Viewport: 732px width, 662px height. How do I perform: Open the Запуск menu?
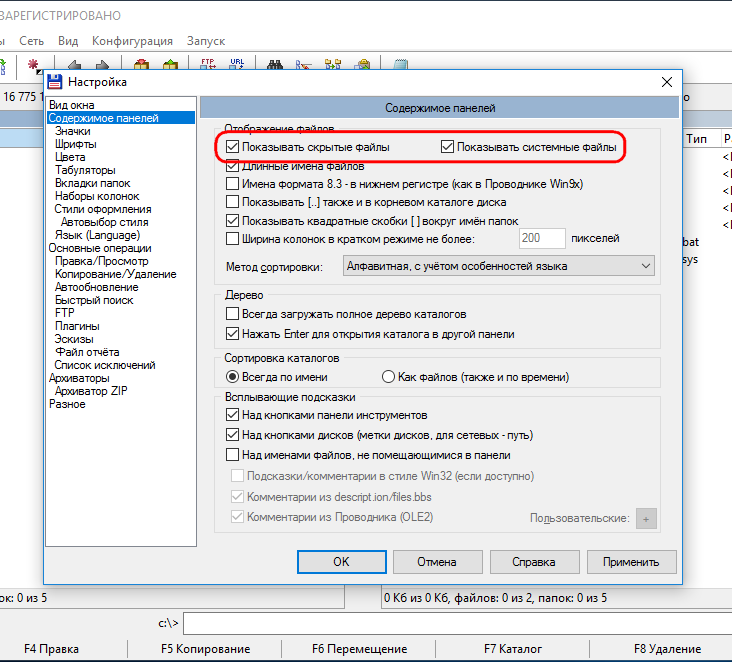coord(206,41)
